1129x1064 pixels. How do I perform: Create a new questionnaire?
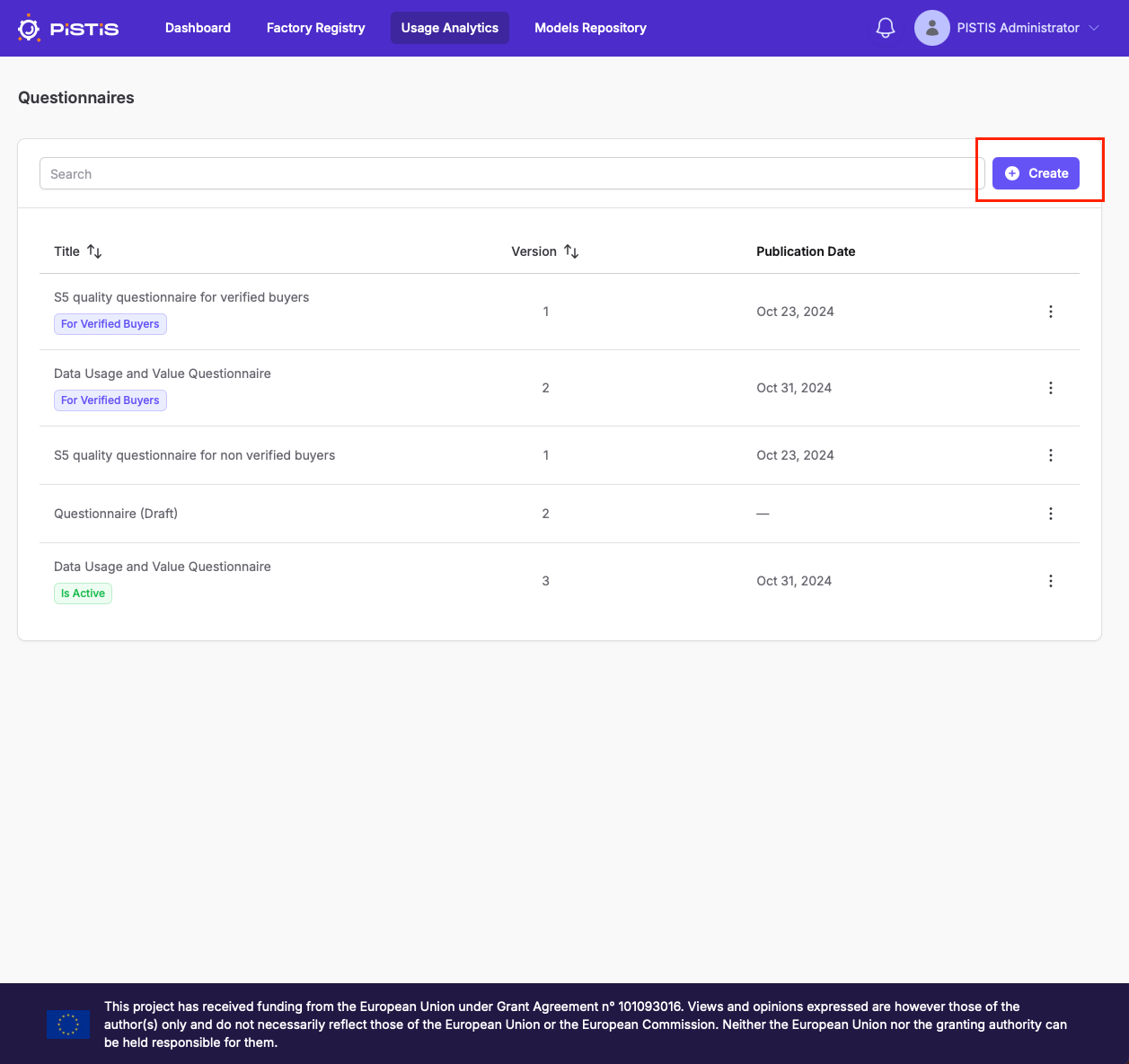(x=1036, y=173)
